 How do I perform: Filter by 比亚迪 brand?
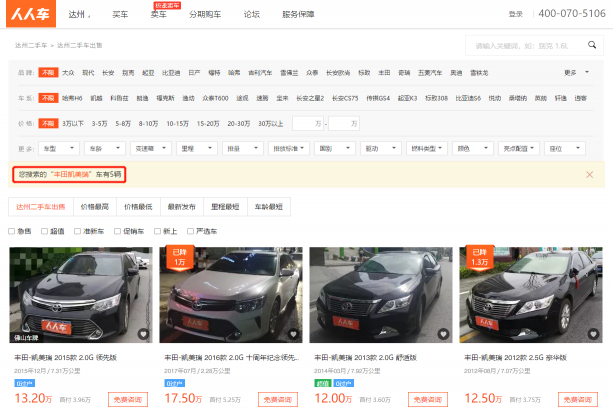click(171, 73)
